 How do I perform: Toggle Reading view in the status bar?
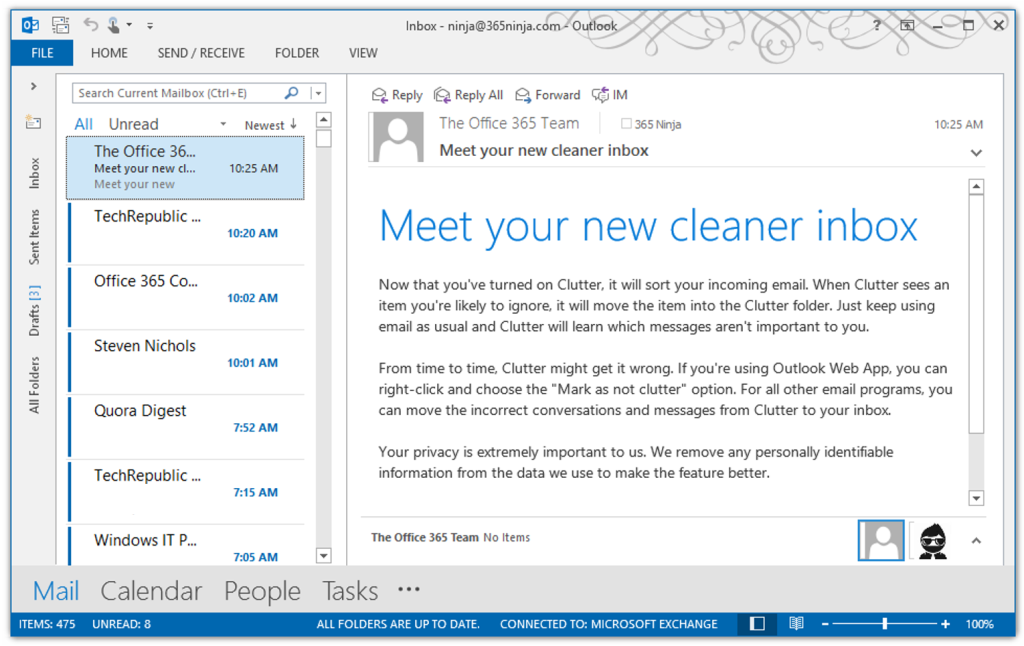[x=796, y=623]
